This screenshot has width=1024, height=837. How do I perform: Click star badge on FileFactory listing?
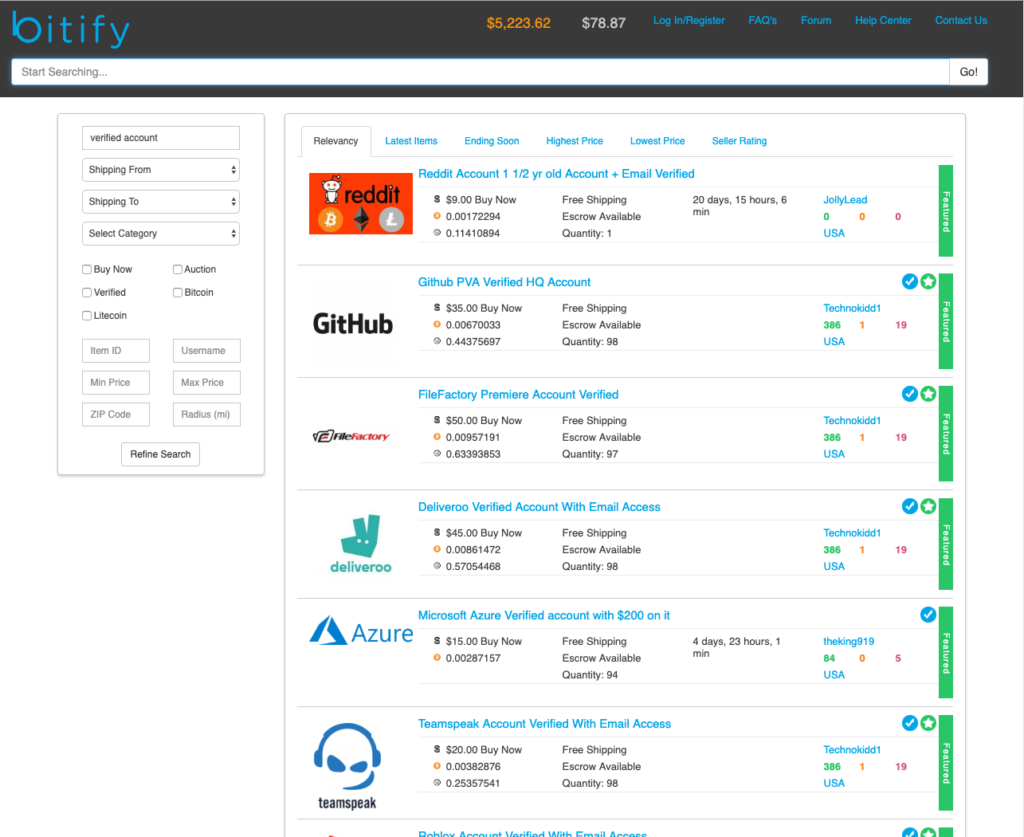pyautogui.click(x=928, y=394)
